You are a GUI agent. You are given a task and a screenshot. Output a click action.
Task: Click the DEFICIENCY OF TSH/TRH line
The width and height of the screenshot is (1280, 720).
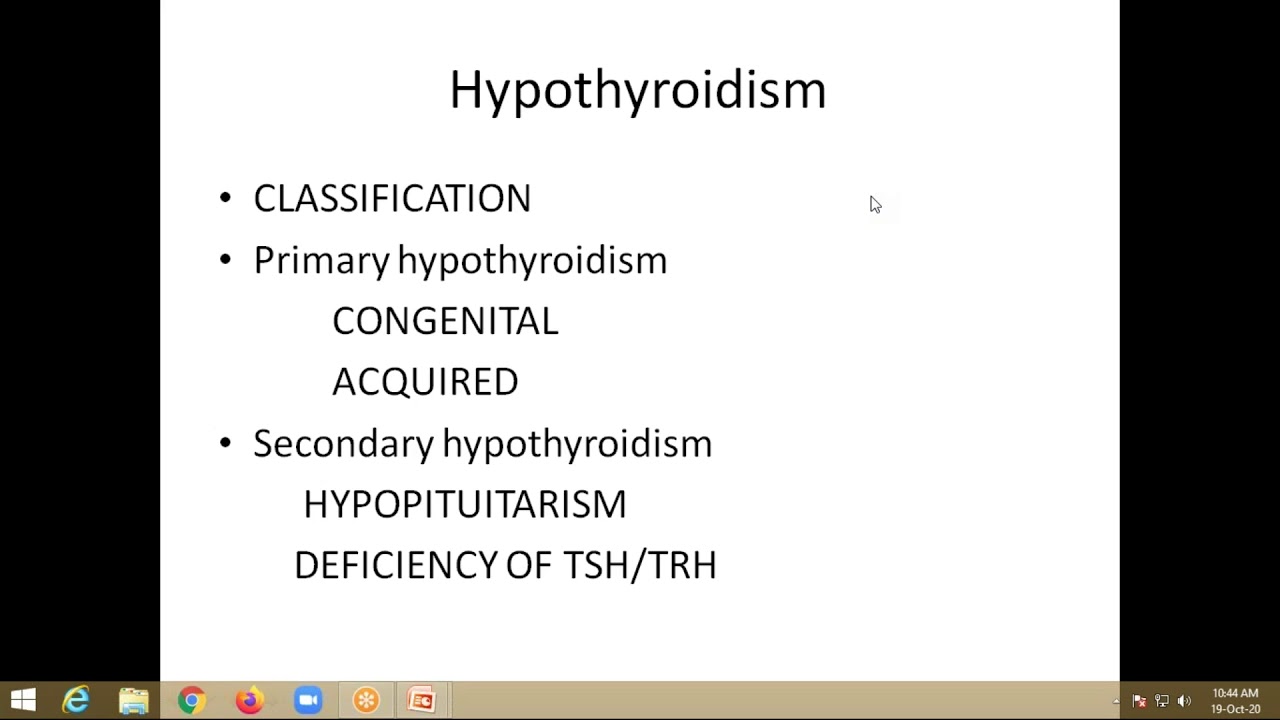click(x=505, y=565)
